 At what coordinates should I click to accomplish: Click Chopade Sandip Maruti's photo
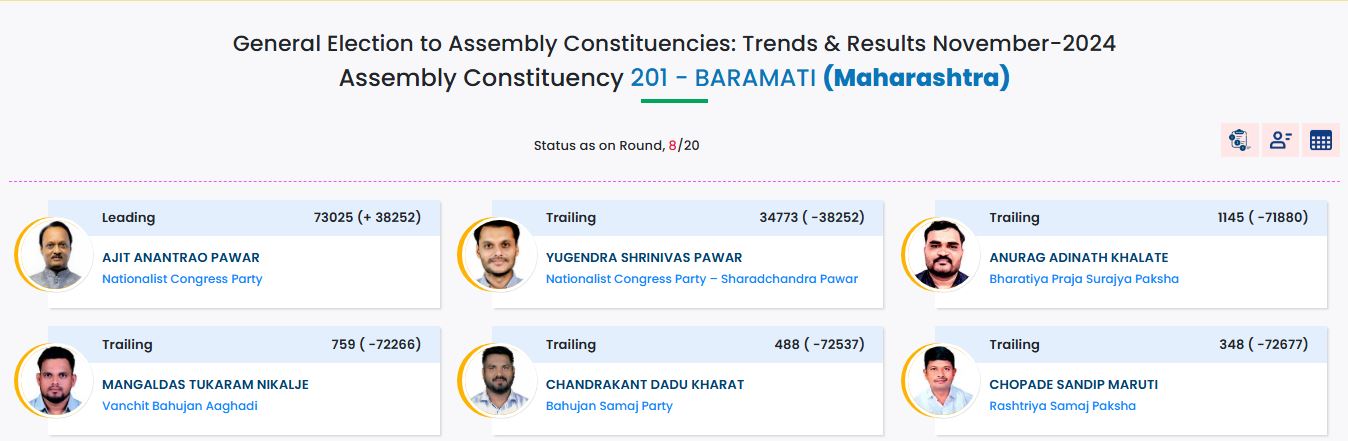(938, 381)
